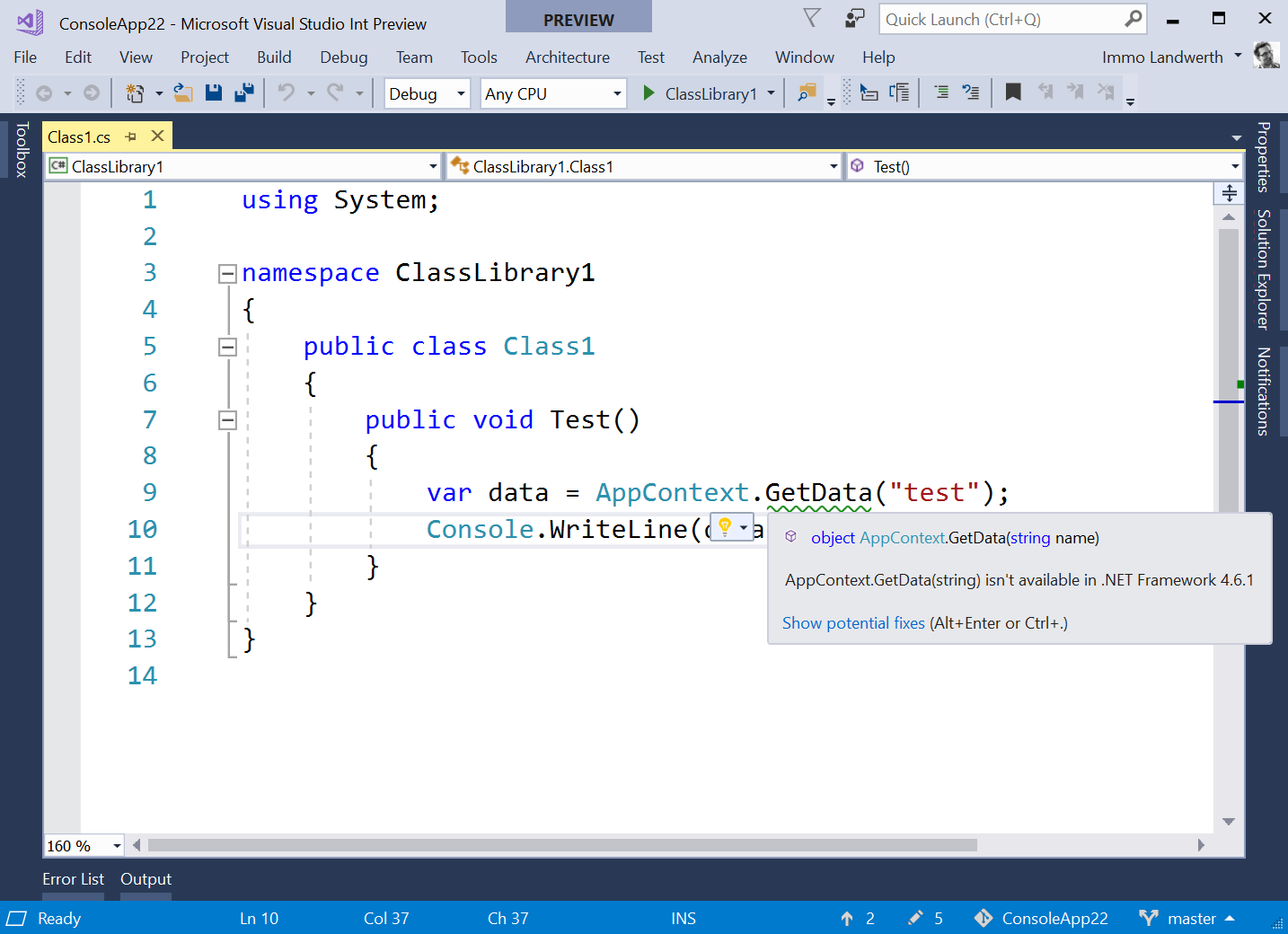Click the ConsoleApp22 repository in the status bar
This screenshot has width=1288, height=934.
click(x=1042, y=918)
